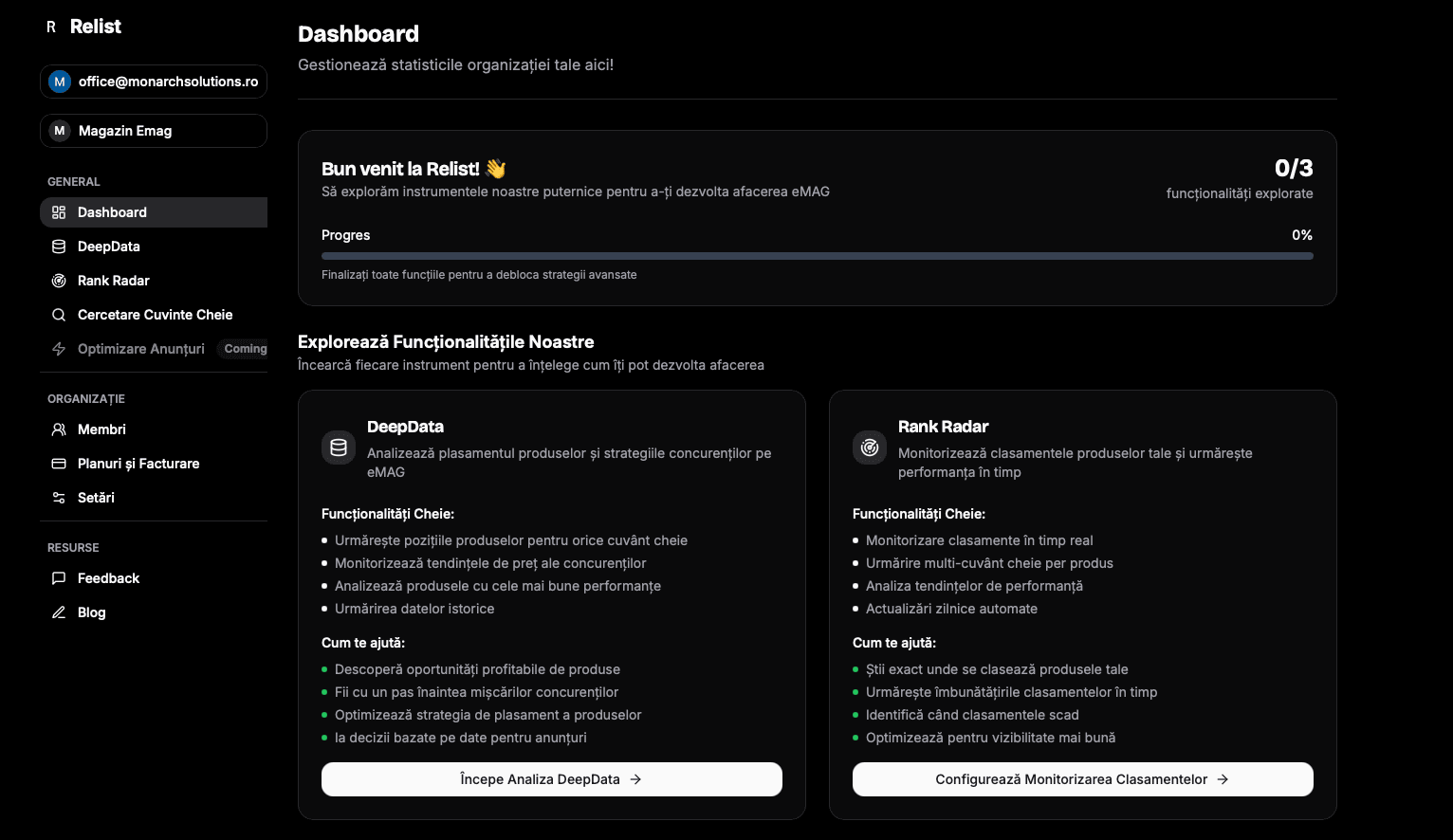Screen dimensions: 1453x840
Task: Open the Magazin Emag organization selector
Action: (x=153, y=131)
